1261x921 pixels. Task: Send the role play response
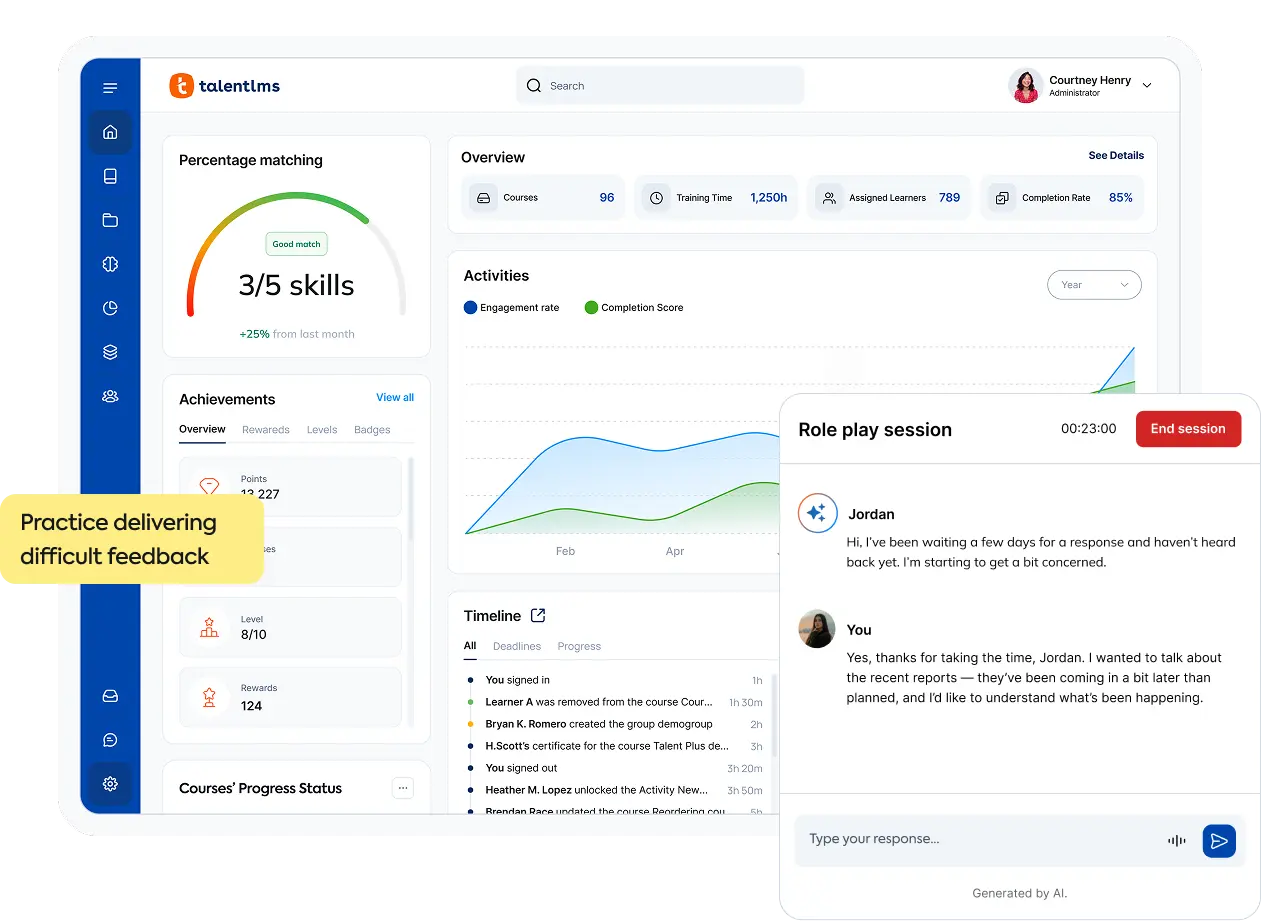pos(1219,841)
